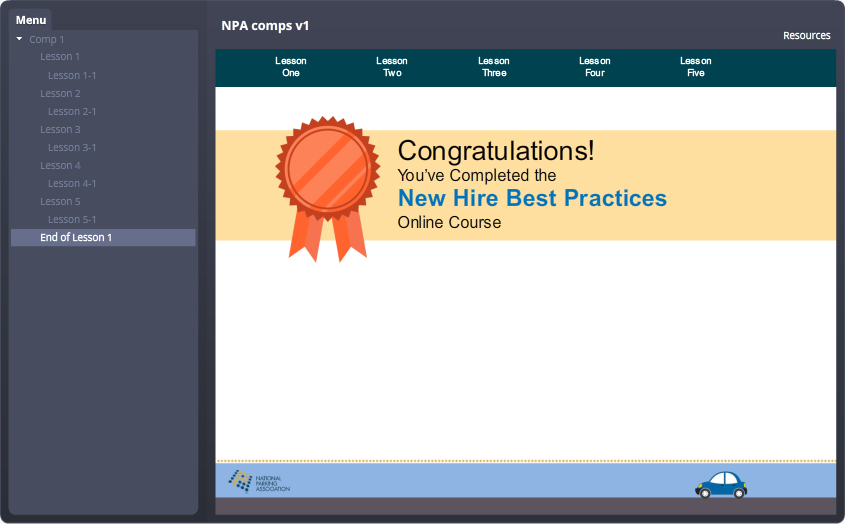Navigate to Lesson Five in top bar
845x524 pixels.
click(x=696, y=67)
